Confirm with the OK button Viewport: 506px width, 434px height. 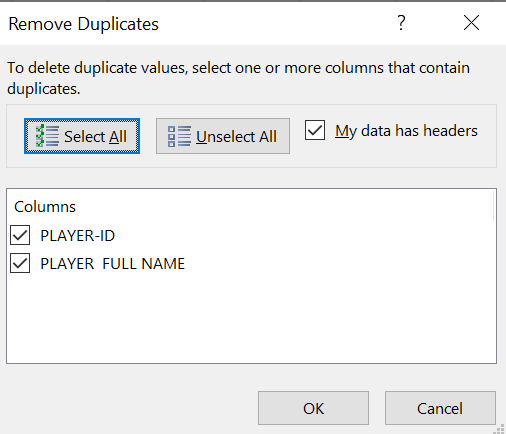[313, 408]
